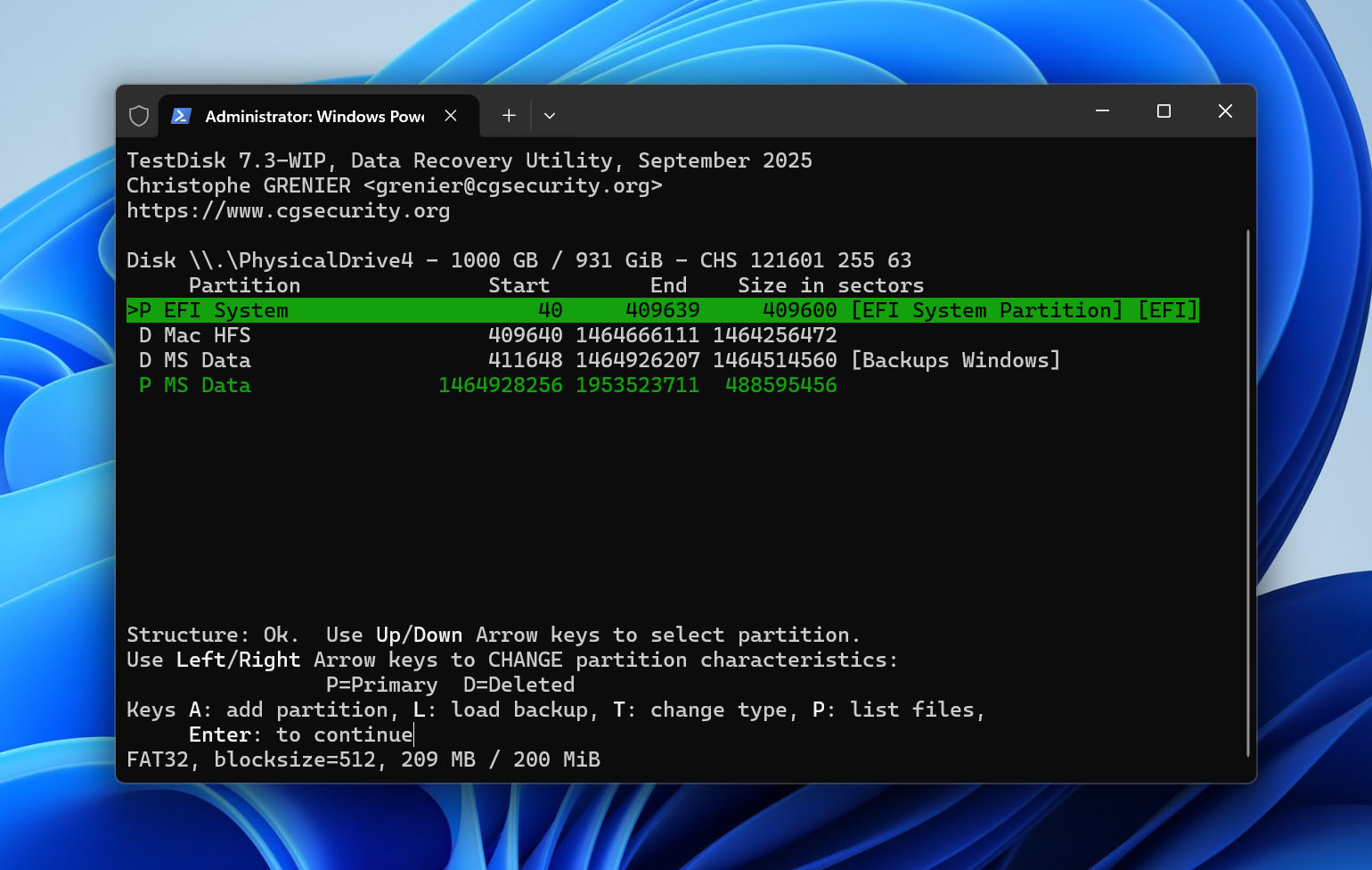Open the new tab profile dropdown
The image size is (1372, 870).
point(550,116)
